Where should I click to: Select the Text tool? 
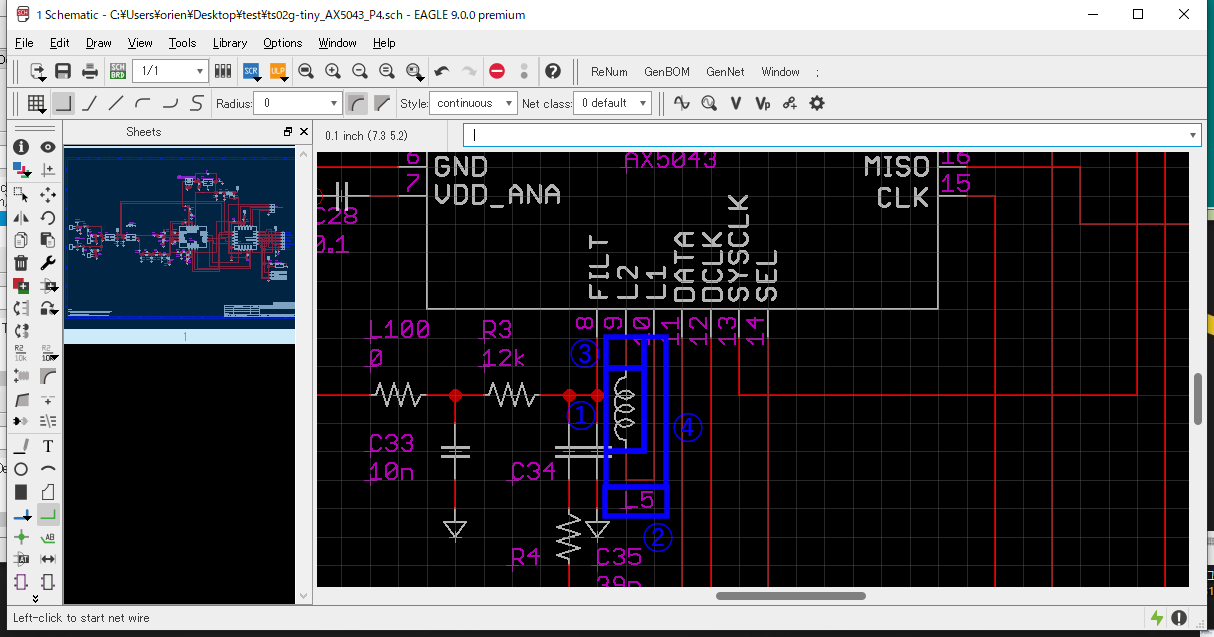pos(47,446)
